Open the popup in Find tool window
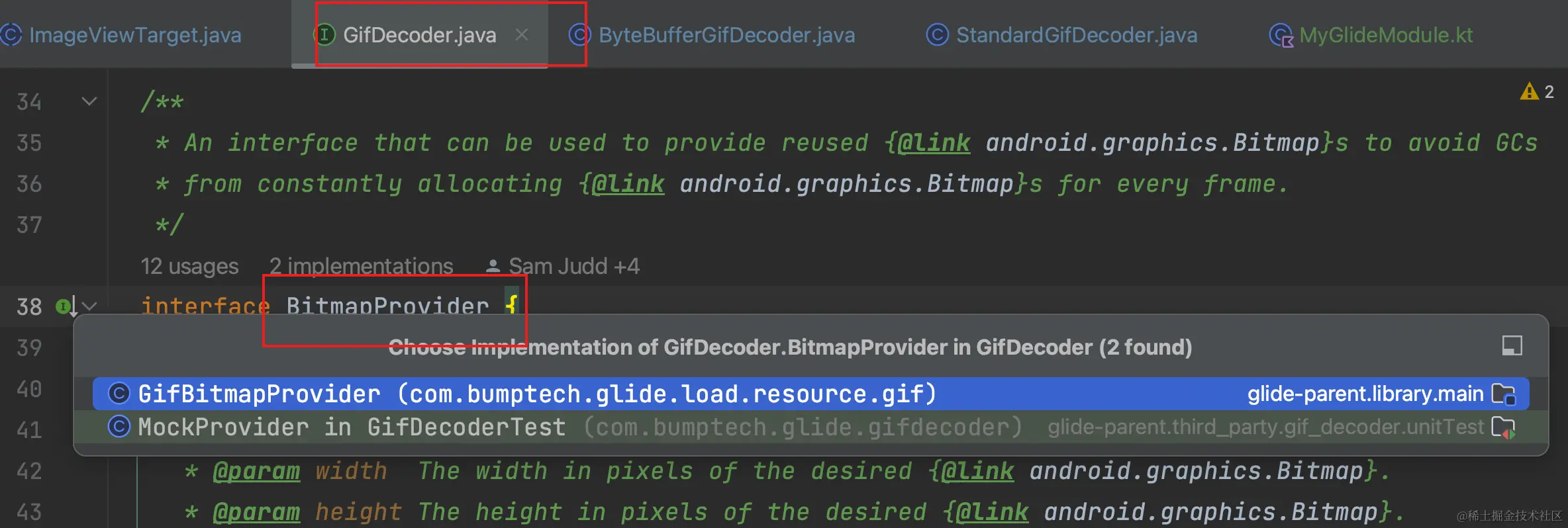 pyautogui.click(x=1512, y=346)
